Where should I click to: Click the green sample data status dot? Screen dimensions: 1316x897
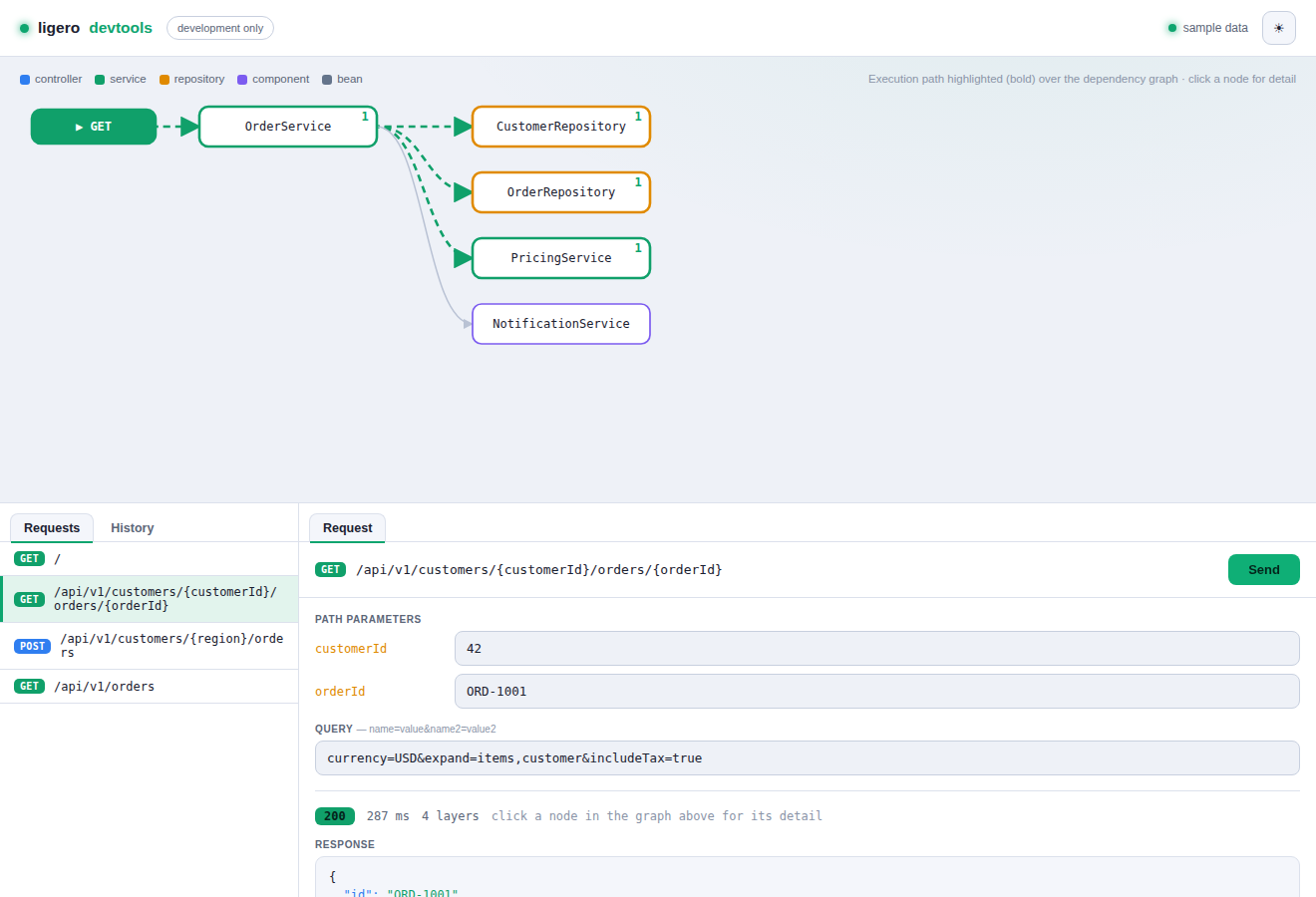(1172, 28)
